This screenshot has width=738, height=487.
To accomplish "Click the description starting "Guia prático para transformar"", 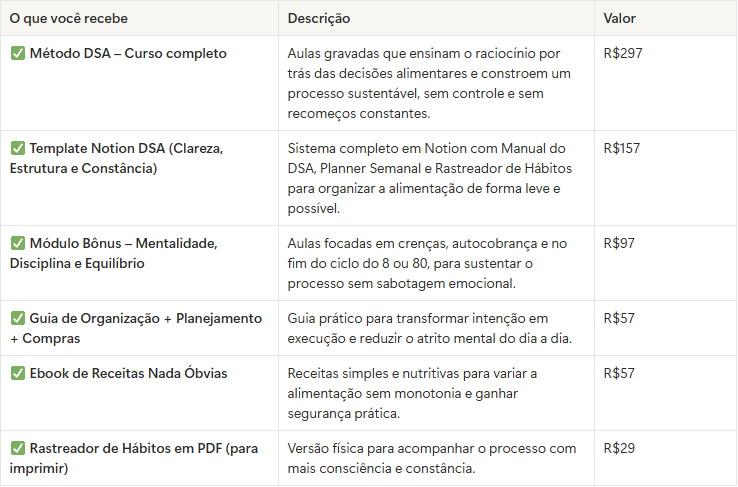I will 430,328.
